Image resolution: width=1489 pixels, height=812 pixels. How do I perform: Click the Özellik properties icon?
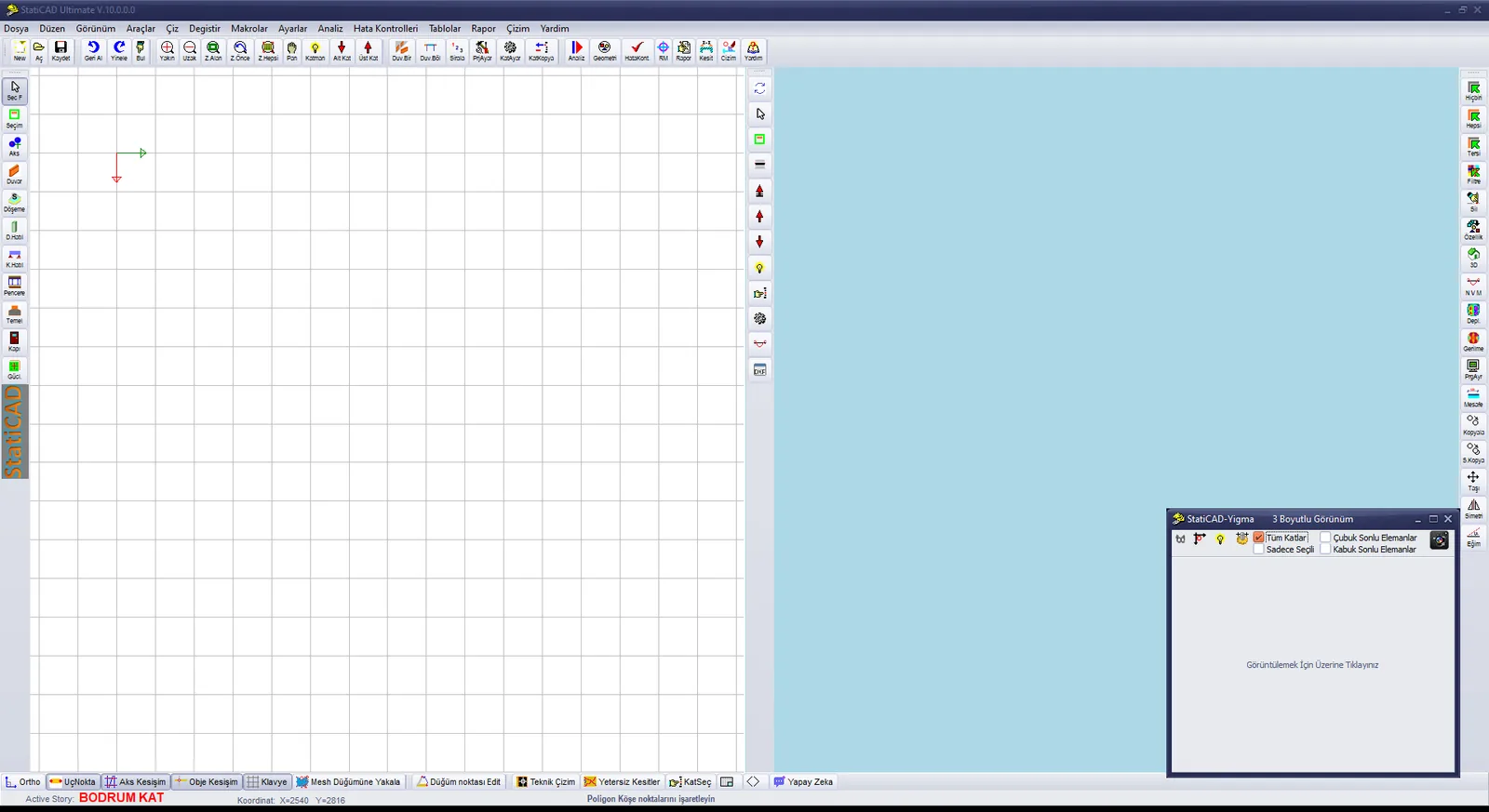(1473, 230)
